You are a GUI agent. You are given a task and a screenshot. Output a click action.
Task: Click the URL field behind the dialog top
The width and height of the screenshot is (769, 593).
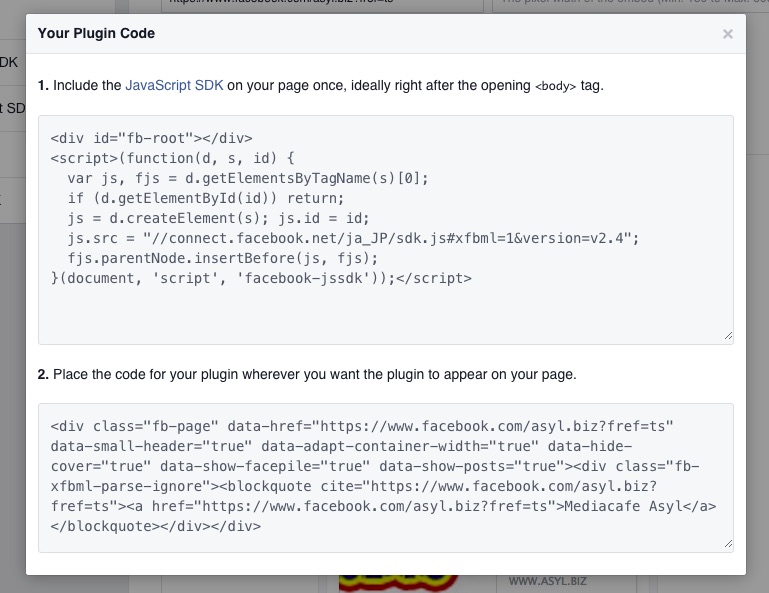point(320,5)
